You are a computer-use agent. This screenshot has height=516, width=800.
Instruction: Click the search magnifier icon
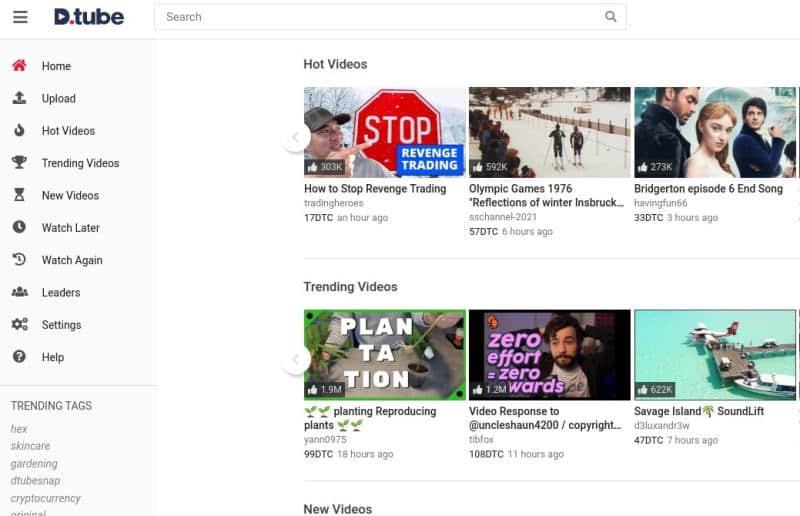(x=611, y=17)
